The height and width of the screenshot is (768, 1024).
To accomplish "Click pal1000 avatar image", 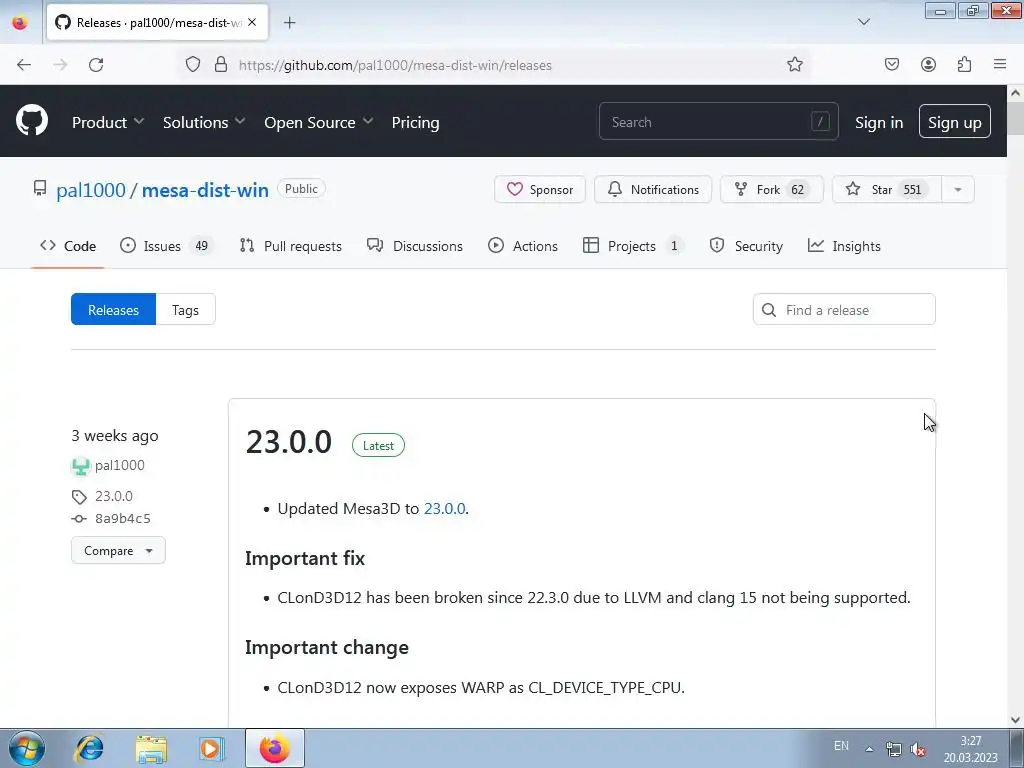I will point(80,466).
